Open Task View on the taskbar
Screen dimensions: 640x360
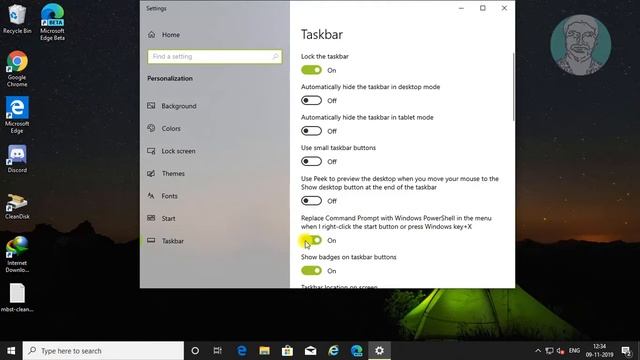coord(218,351)
